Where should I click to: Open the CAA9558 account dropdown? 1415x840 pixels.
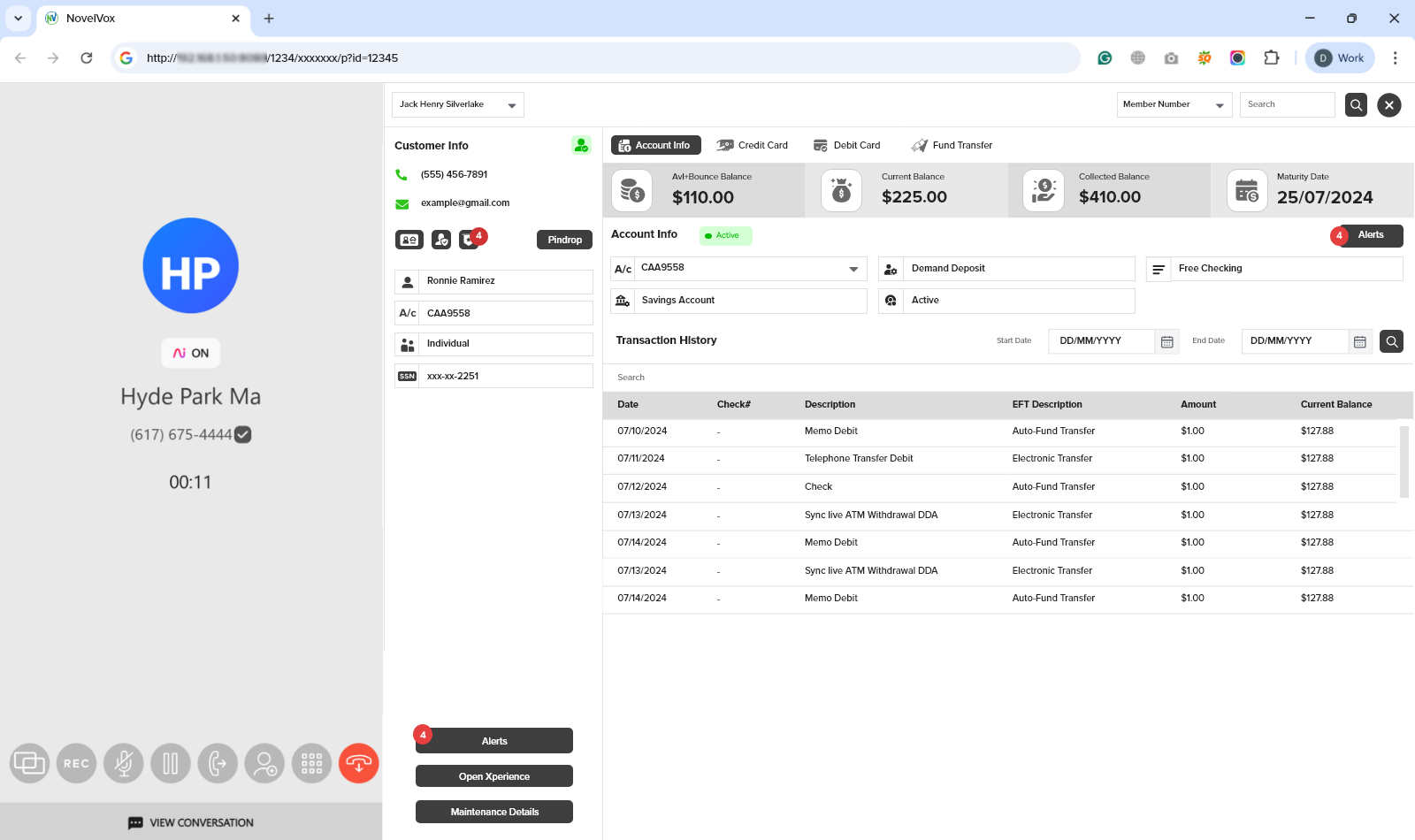click(852, 269)
